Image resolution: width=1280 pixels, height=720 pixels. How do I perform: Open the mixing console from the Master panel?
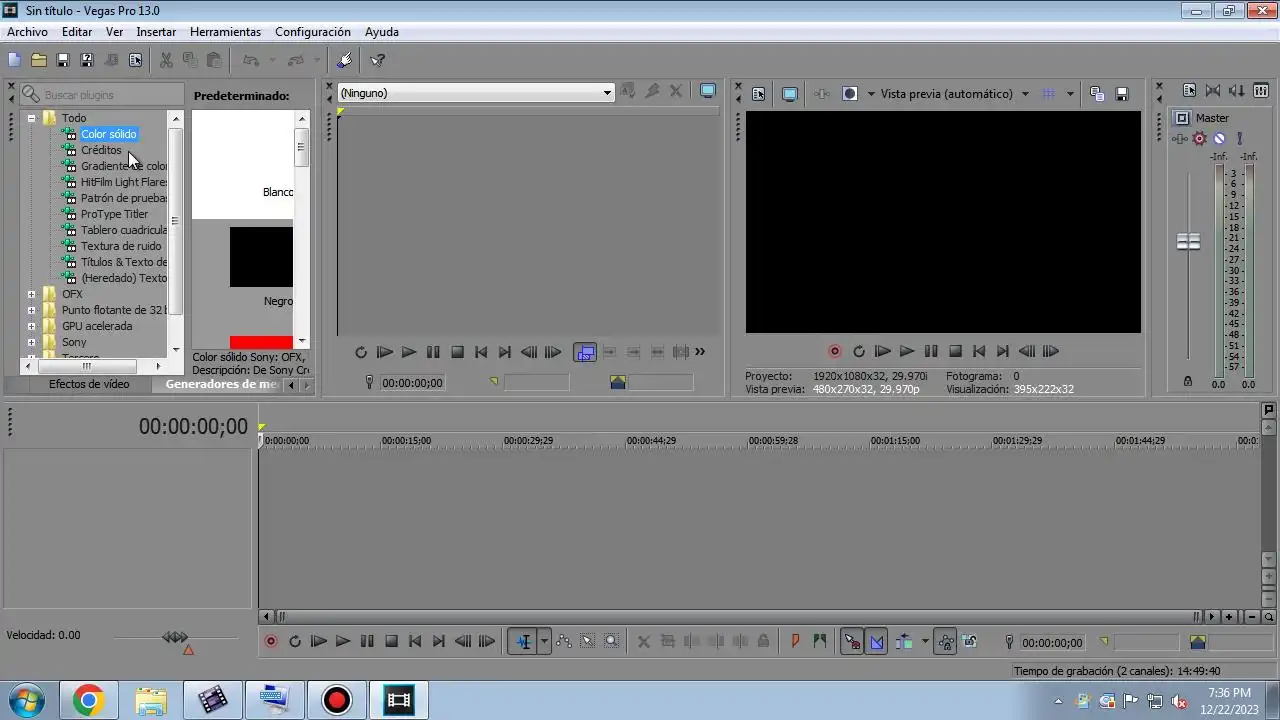point(1261,90)
